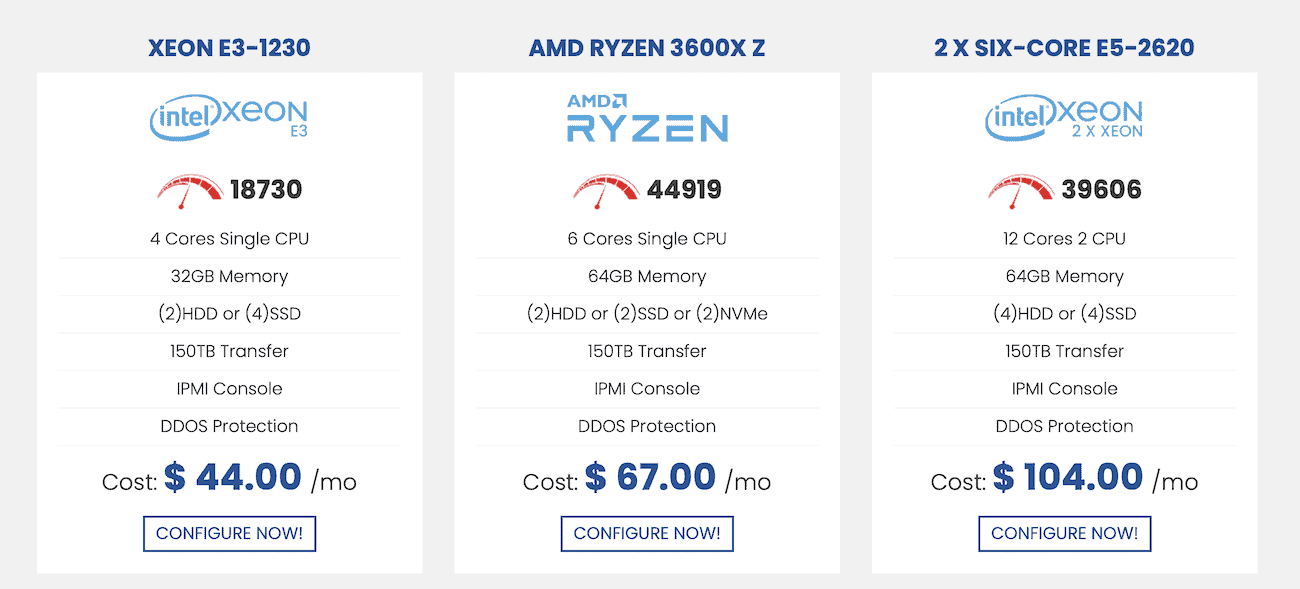Configure the Xeon E3-1230 server now

click(229, 533)
